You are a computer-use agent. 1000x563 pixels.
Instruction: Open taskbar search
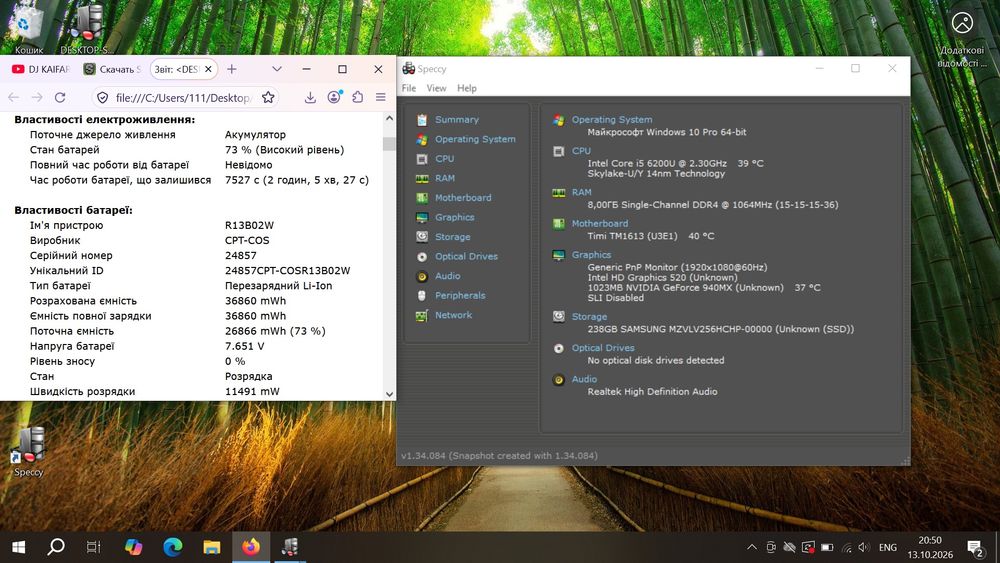click(x=55, y=547)
